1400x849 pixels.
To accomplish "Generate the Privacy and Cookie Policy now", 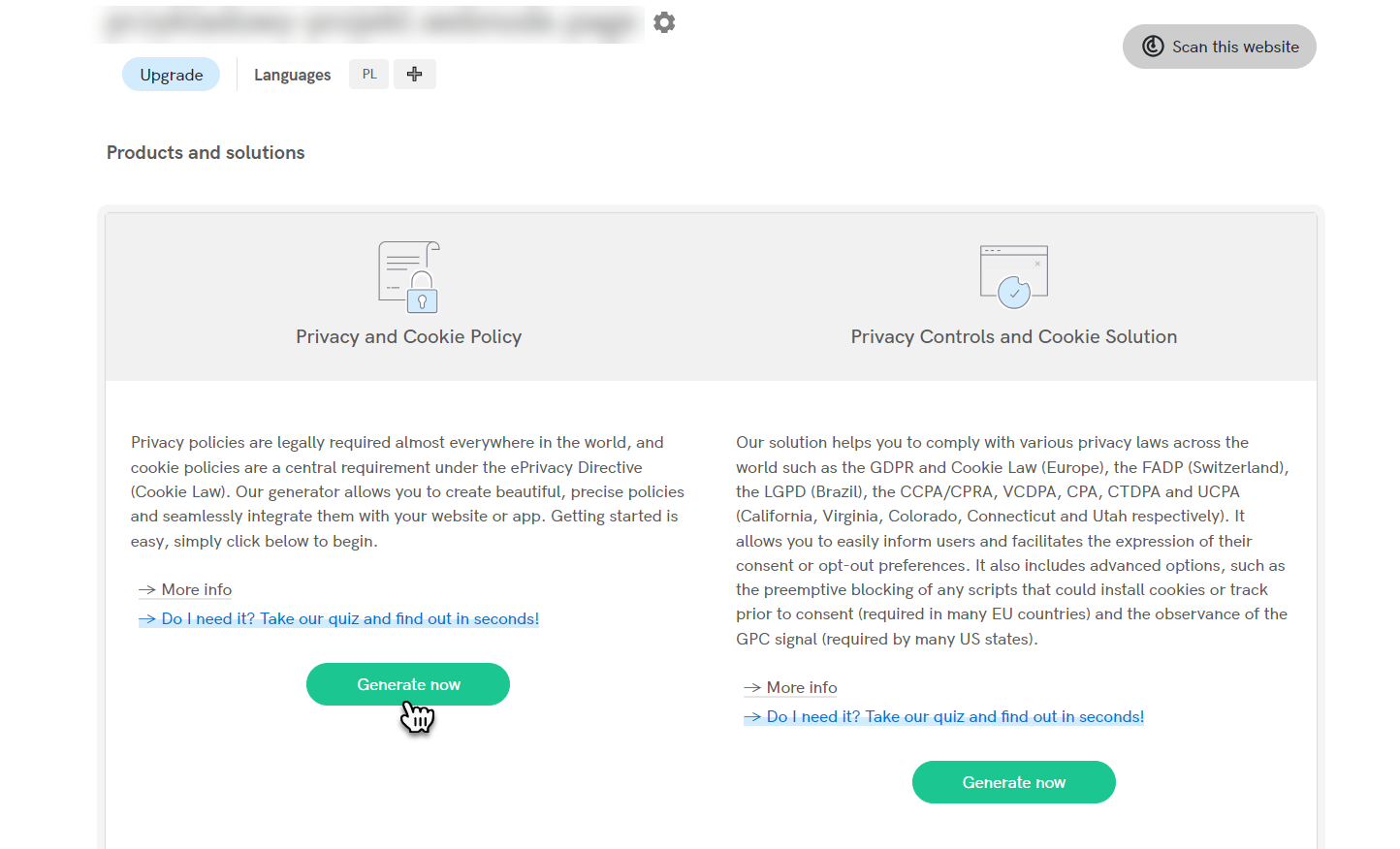I will tap(408, 684).
